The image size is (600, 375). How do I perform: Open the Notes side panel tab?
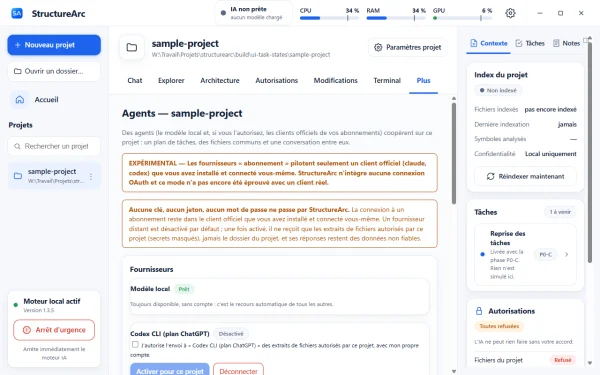coord(566,43)
